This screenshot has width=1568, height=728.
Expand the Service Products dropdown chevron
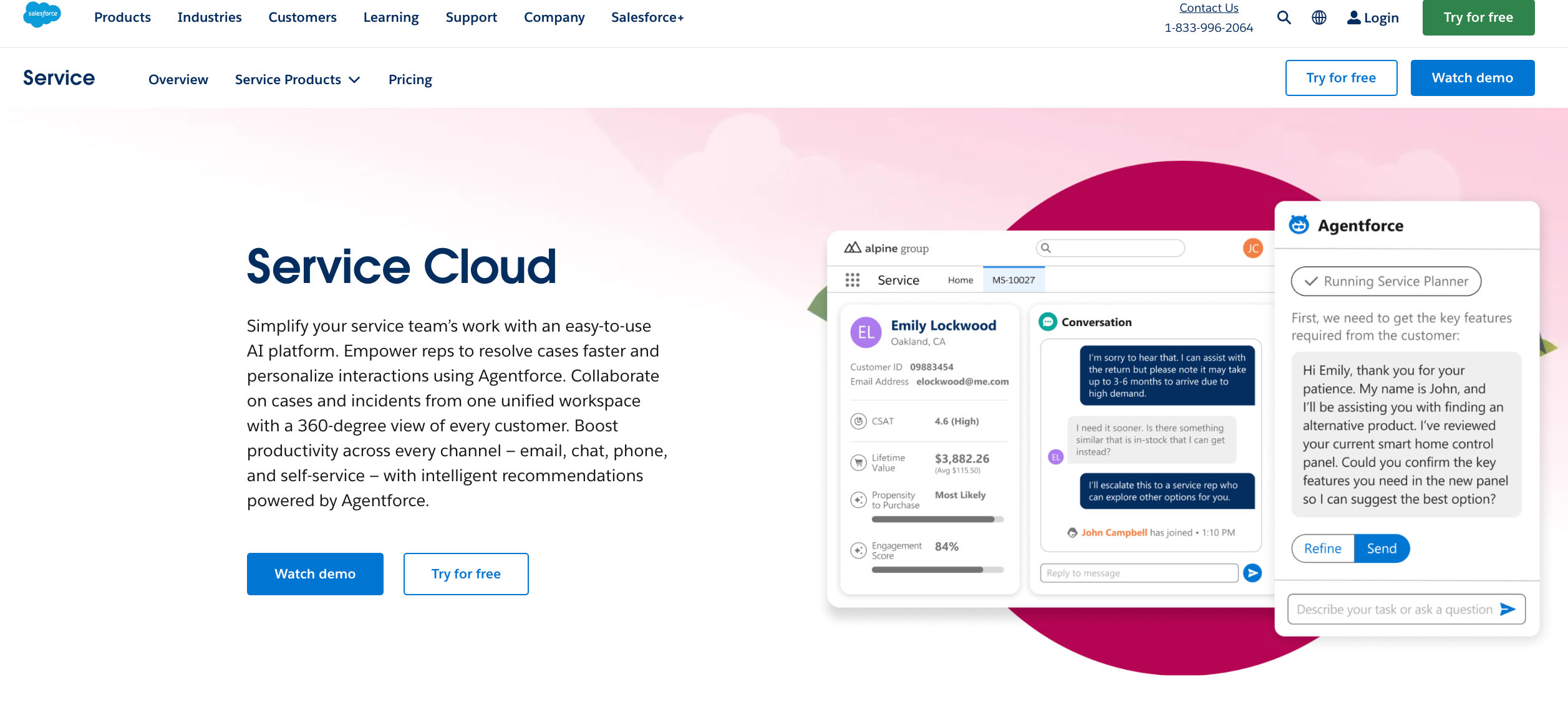click(x=354, y=80)
